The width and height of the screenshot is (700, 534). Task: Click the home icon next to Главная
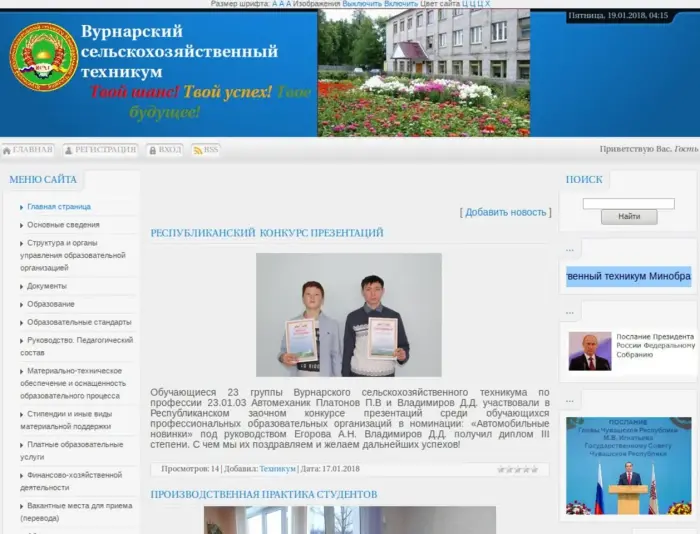point(7,150)
